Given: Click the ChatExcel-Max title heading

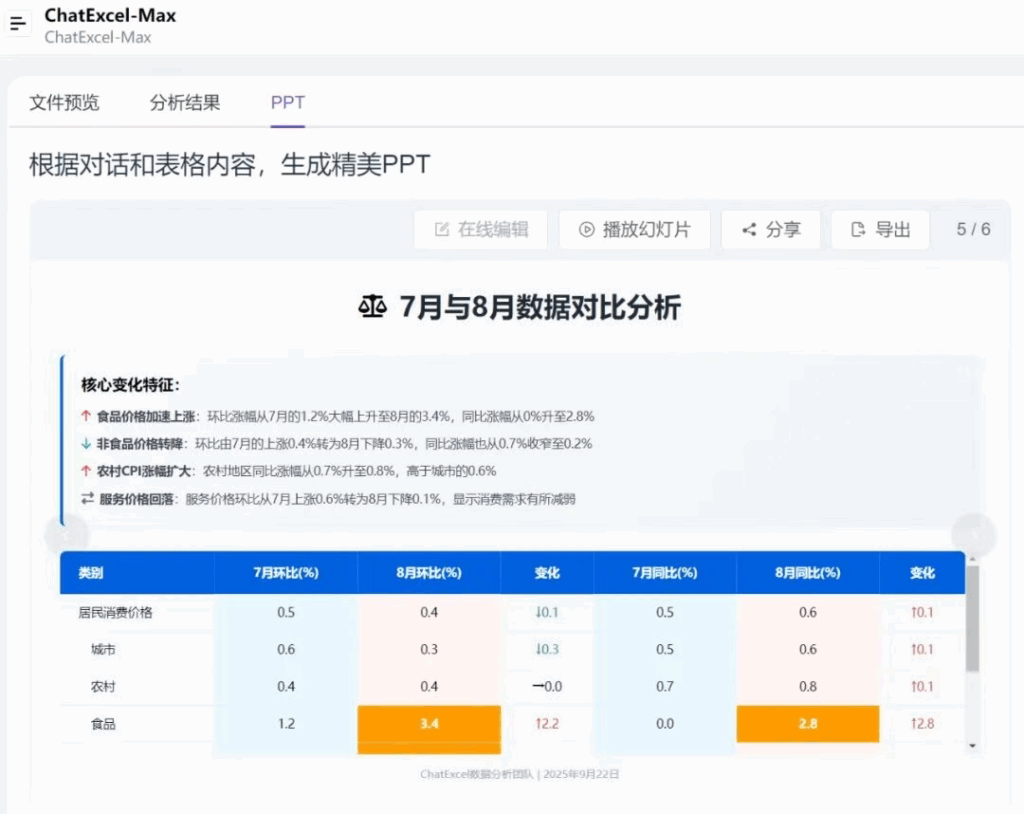Looking at the screenshot, I should point(110,15).
